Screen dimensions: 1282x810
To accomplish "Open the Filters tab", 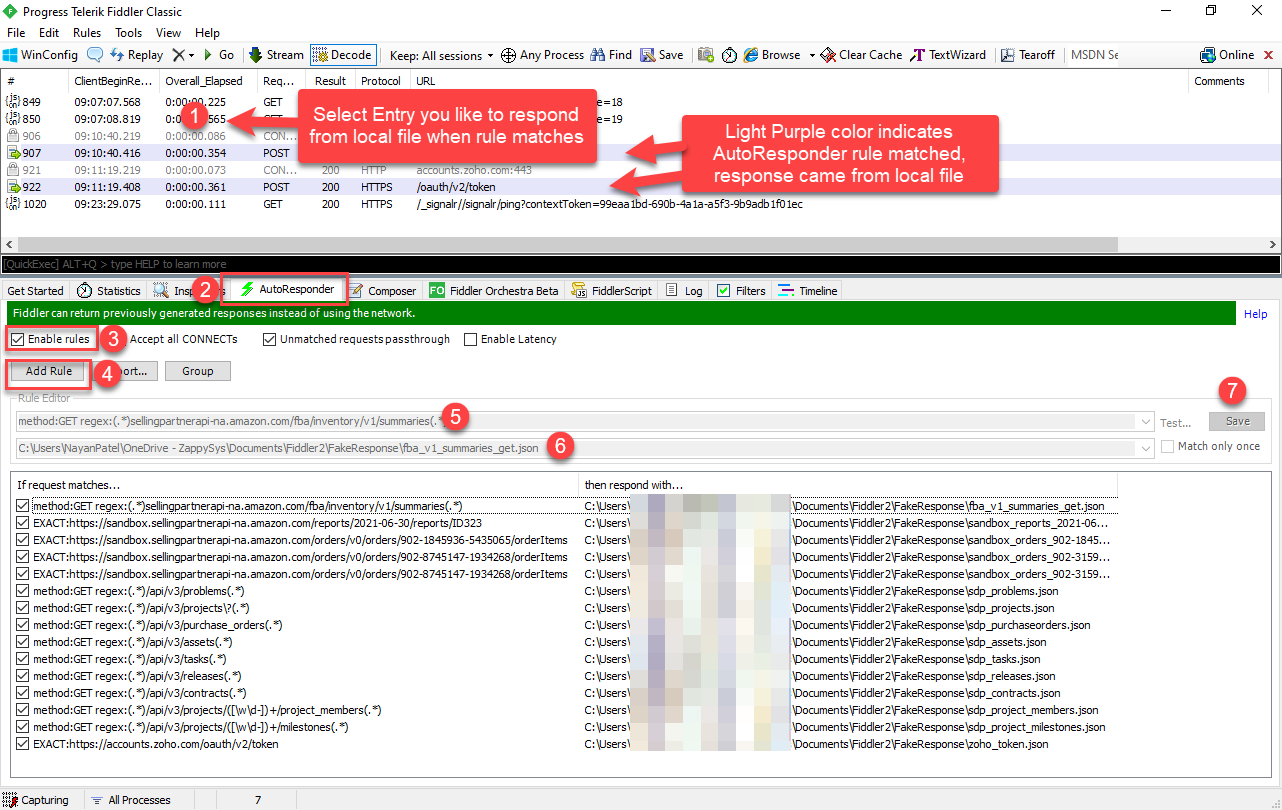I will 741,291.
